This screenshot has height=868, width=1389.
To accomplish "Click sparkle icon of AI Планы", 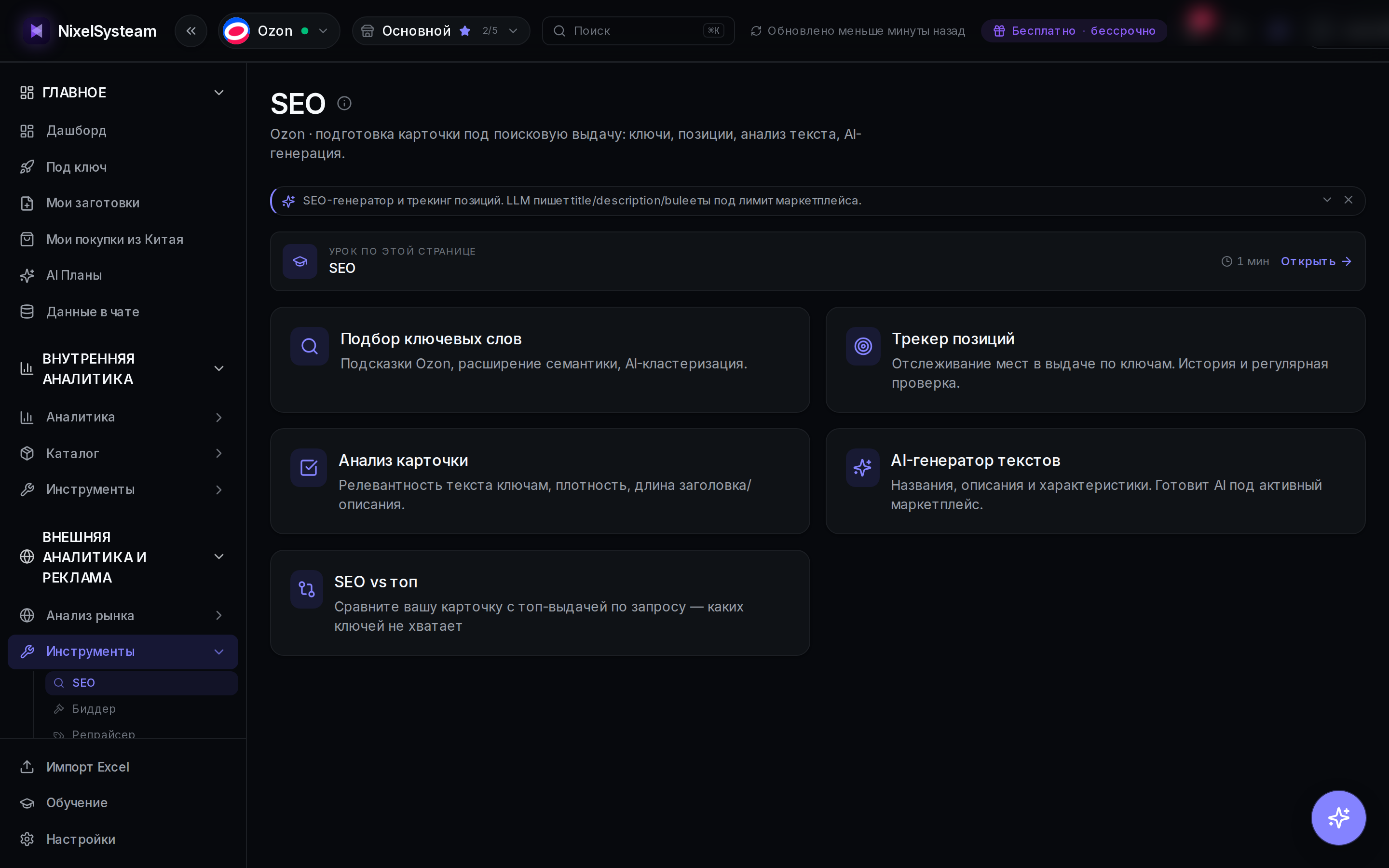I will coord(27,275).
